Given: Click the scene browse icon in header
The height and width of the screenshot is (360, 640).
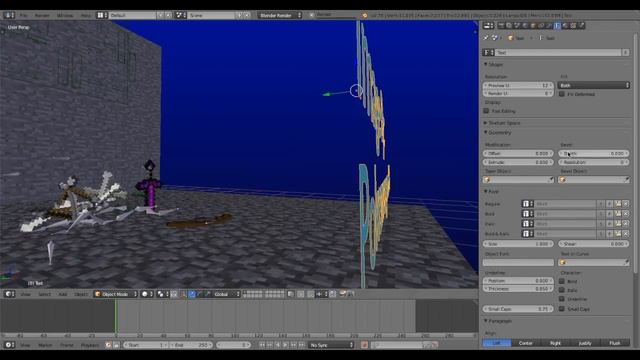Looking at the screenshot, I should (x=180, y=15).
